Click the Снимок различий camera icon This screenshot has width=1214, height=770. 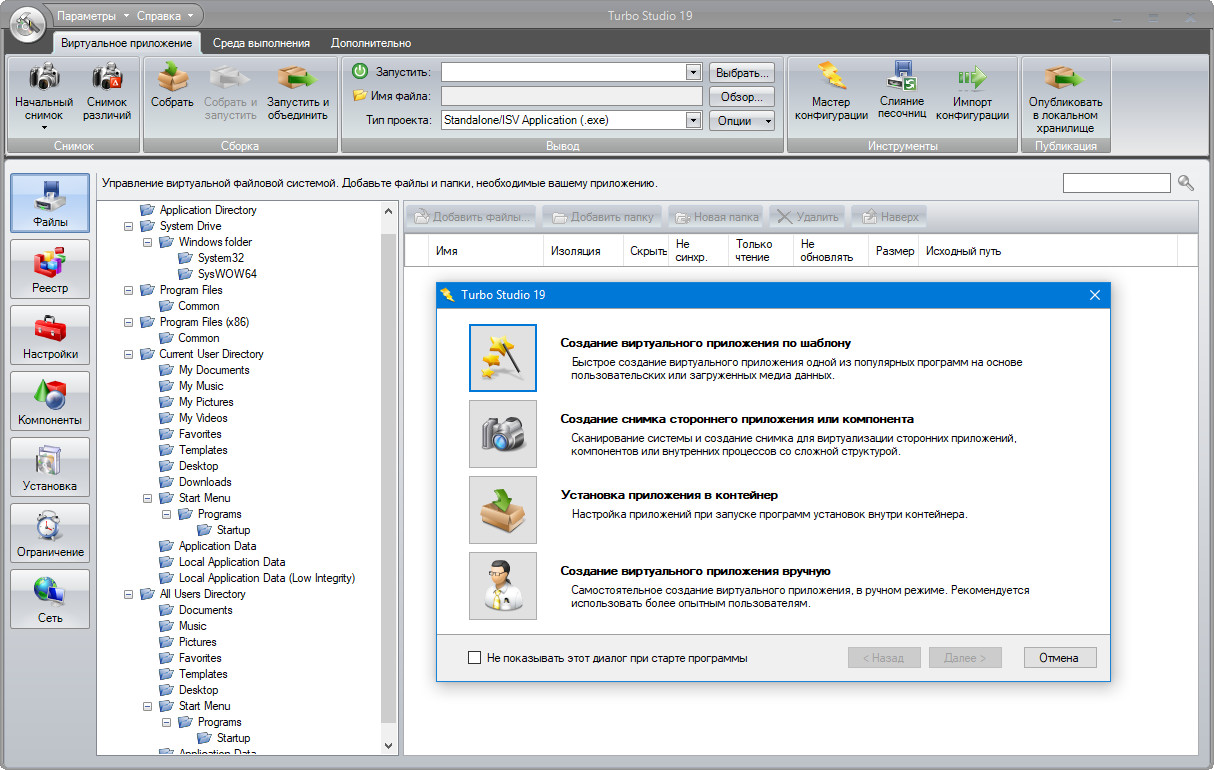(107, 78)
